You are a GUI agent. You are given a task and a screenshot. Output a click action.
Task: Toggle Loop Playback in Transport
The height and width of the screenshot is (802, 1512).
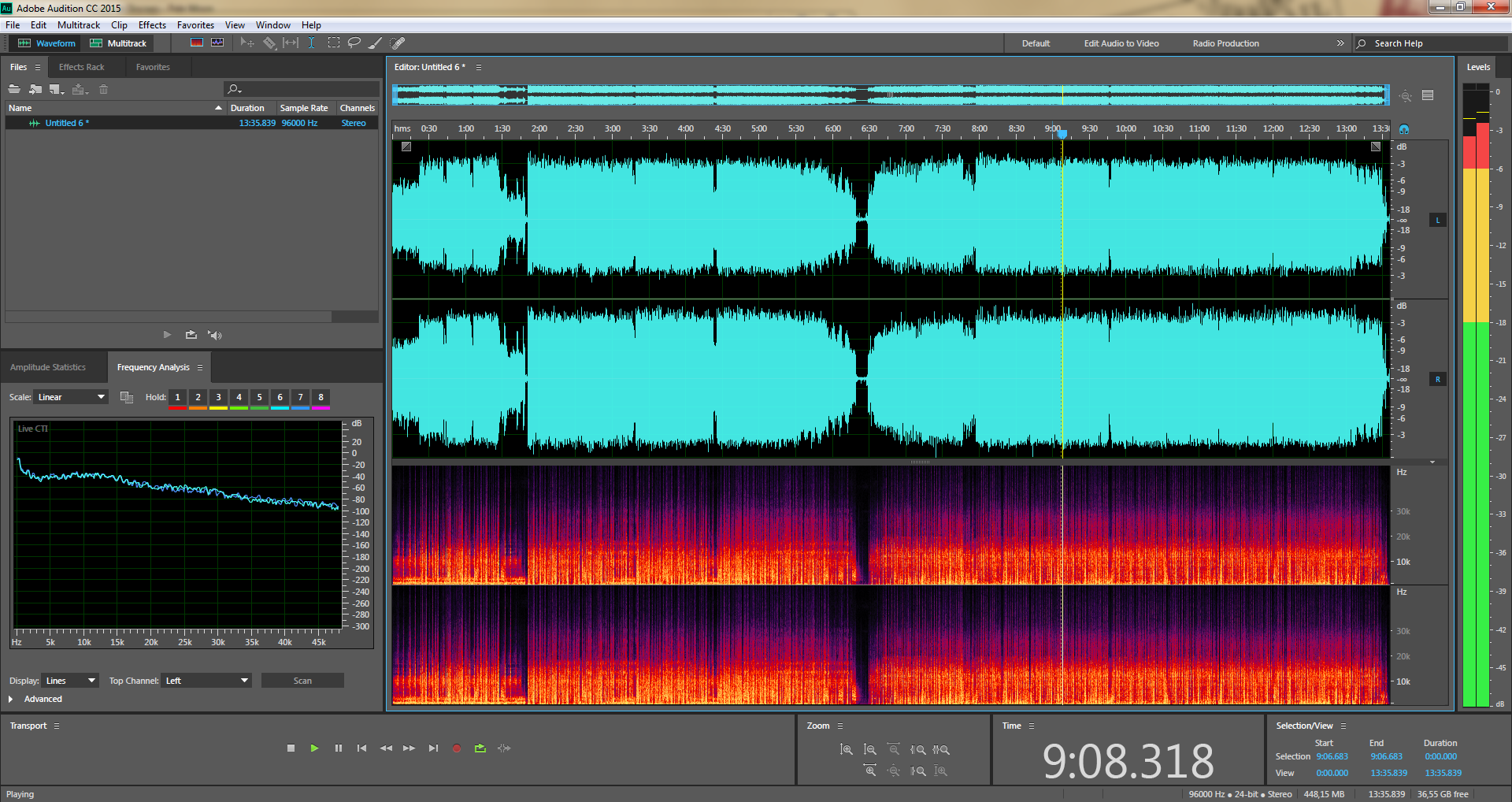pos(480,748)
